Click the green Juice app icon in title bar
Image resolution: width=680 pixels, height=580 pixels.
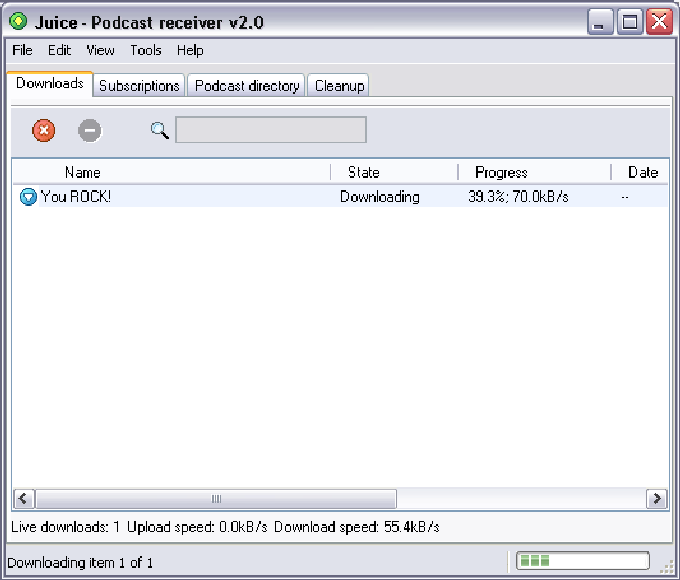coord(19,21)
